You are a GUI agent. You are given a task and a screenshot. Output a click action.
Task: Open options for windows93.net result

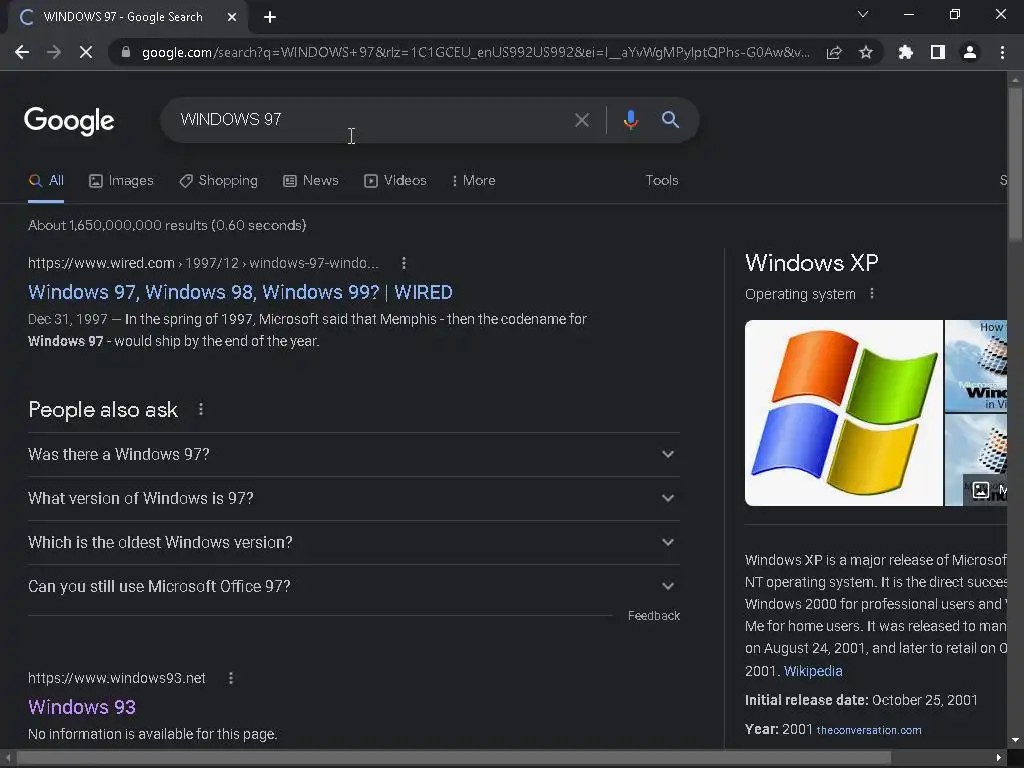coord(231,679)
